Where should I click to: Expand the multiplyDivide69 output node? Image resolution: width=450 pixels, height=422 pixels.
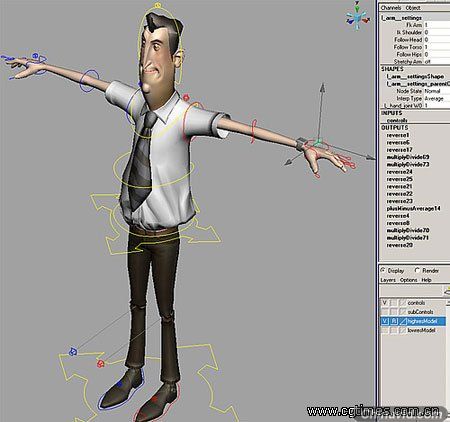tap(408, 157)
